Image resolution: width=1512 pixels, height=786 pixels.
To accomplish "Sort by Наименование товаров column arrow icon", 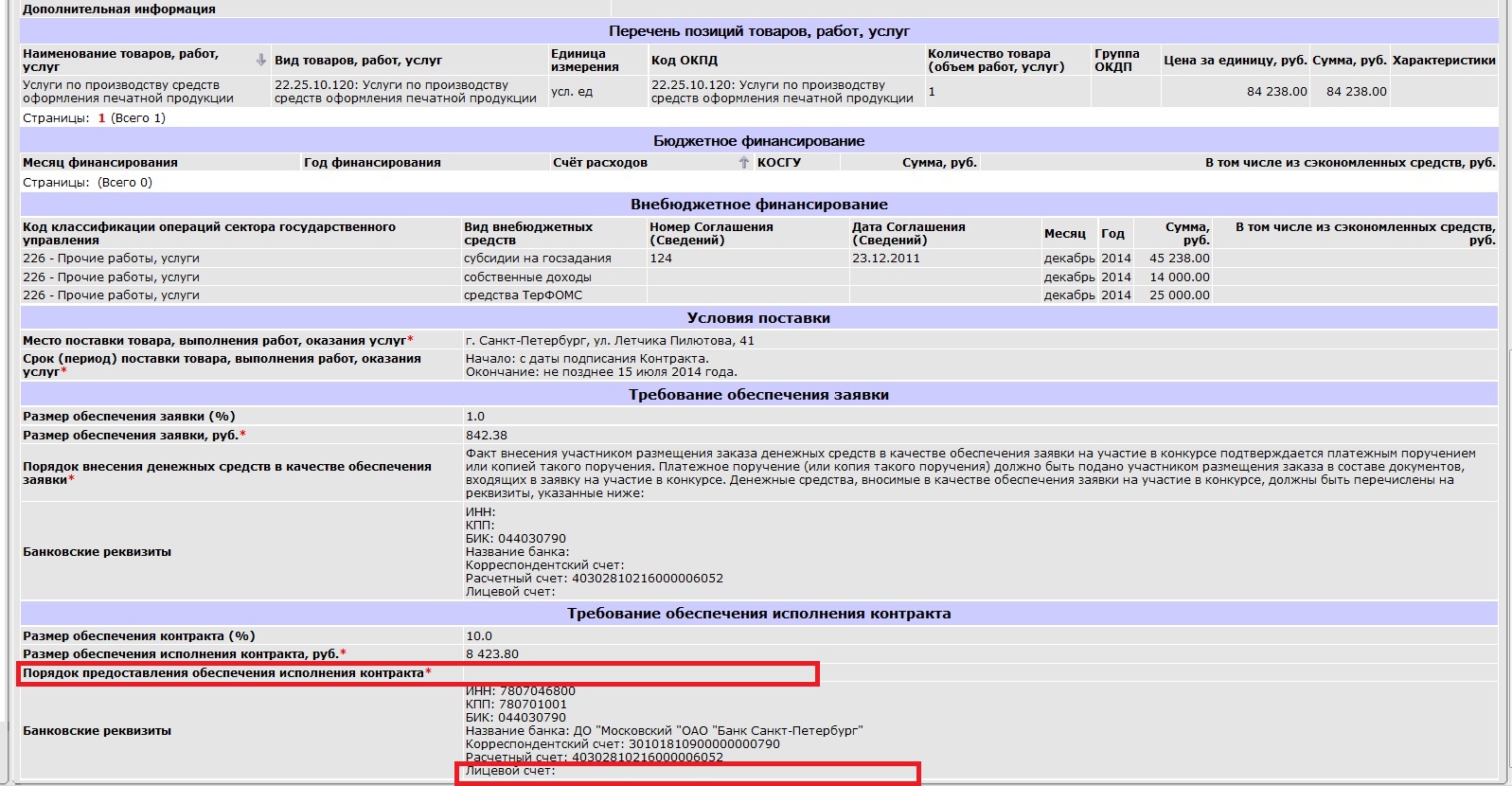I will tap(261, 60).
